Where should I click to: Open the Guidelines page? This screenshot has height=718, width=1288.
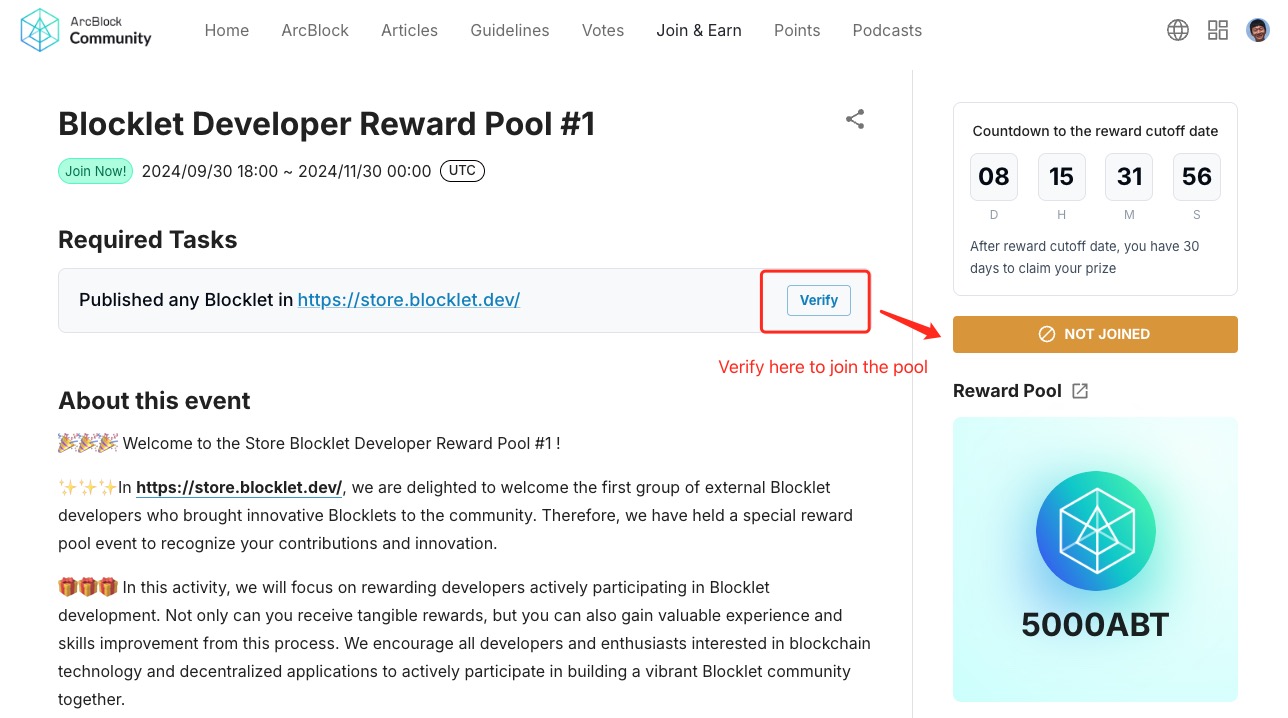click(x=510, y=30)
